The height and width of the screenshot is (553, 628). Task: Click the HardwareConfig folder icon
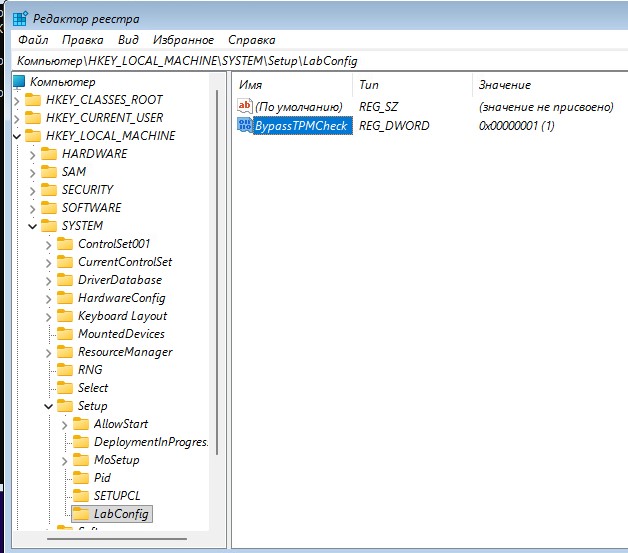coord(65,298)
